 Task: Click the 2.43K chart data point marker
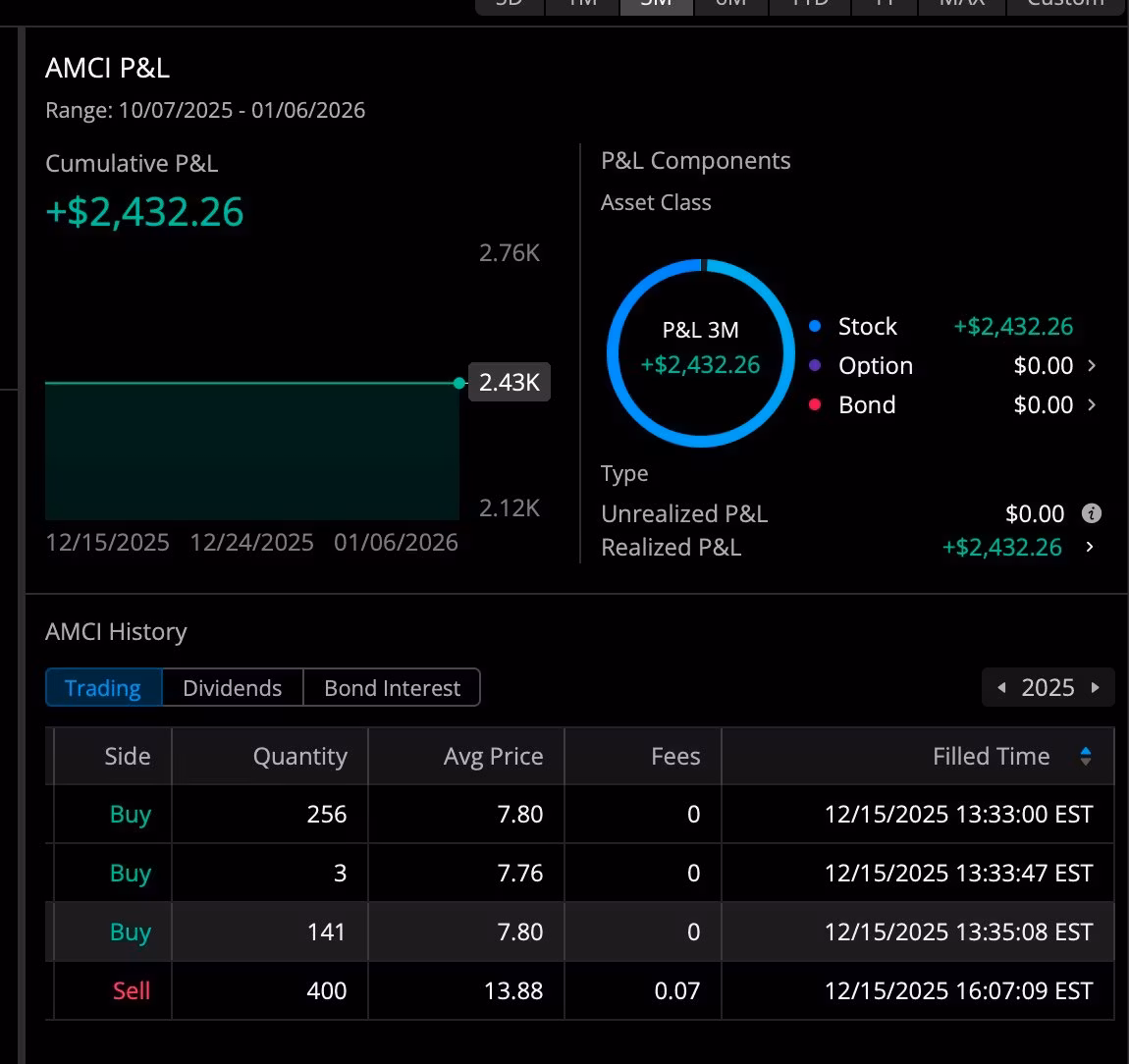pyautogui.click(x=459, y=383)
